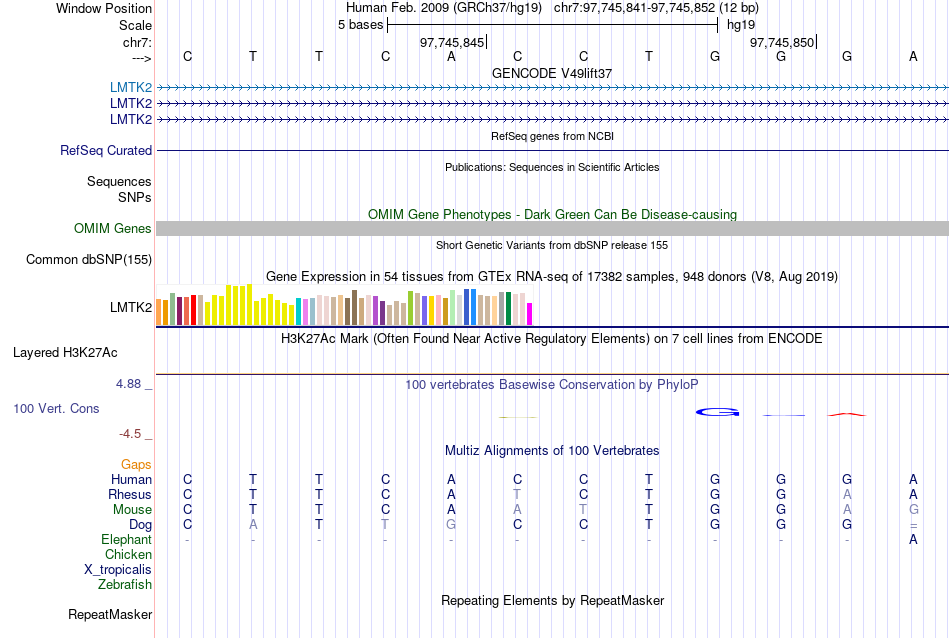Click the RefSeq Curated intron line

(552, 150)
